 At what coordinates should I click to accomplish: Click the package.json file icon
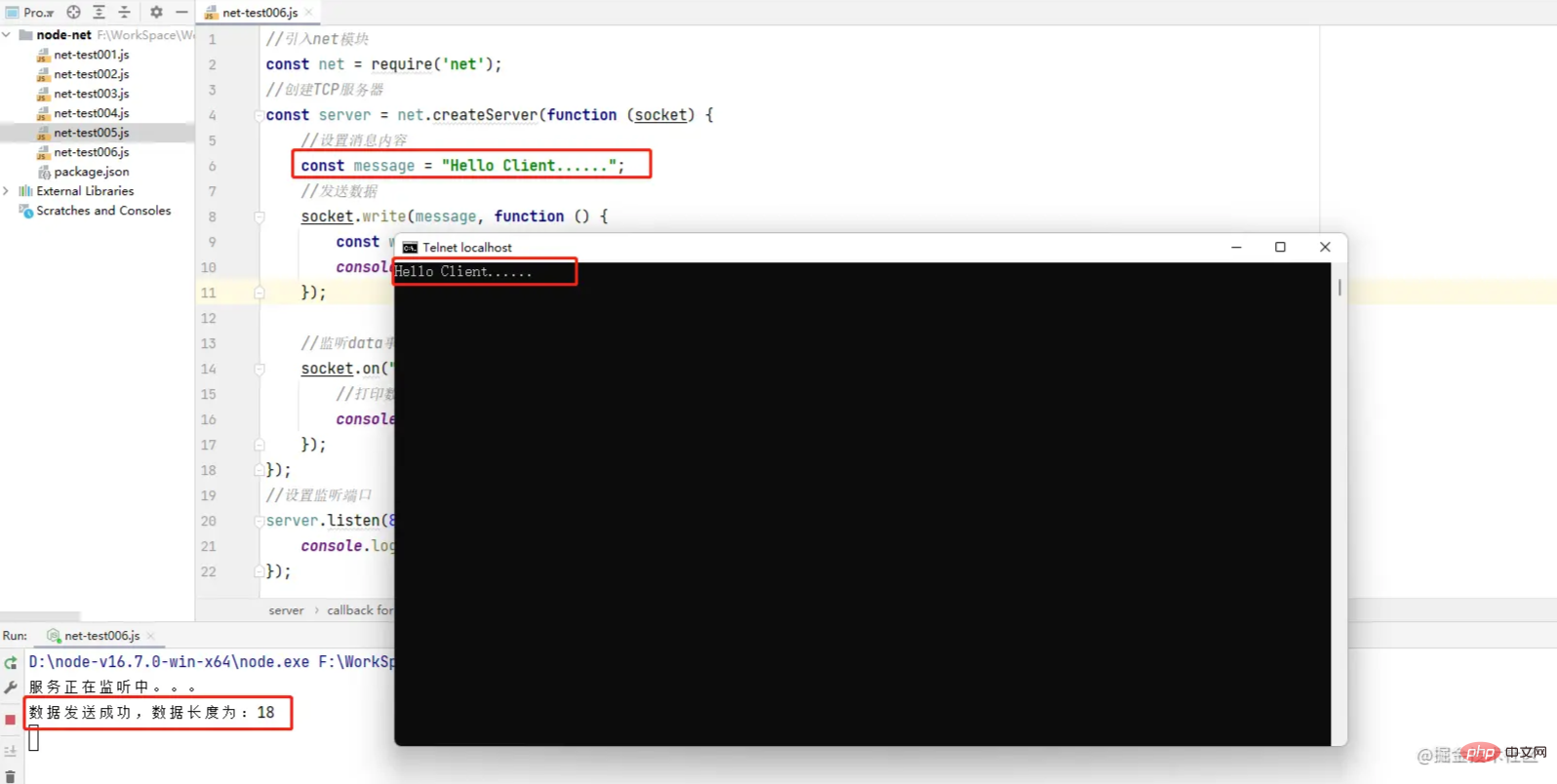(43, 172)
